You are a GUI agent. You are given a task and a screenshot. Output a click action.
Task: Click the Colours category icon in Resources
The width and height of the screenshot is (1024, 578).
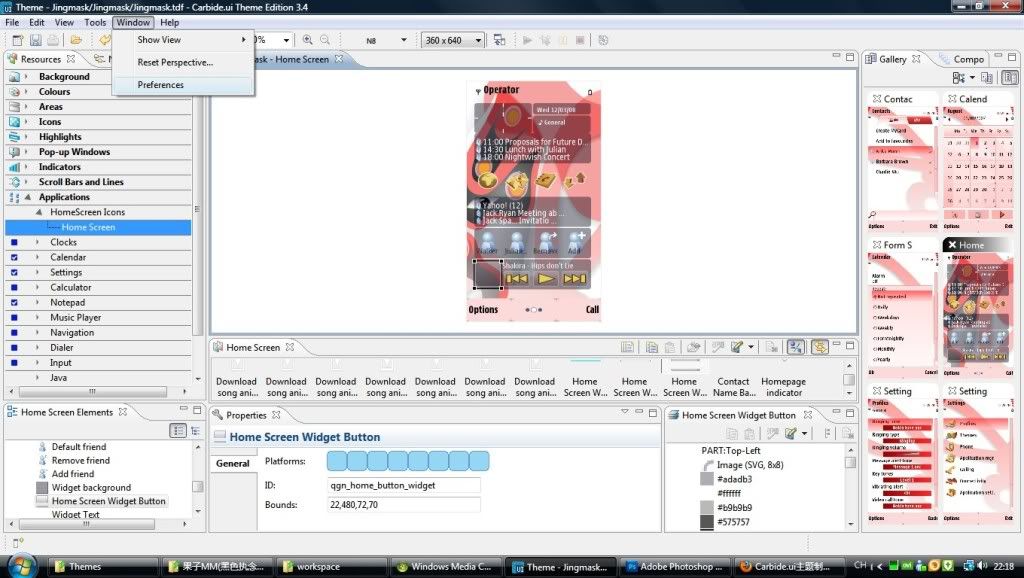(14, 92)
